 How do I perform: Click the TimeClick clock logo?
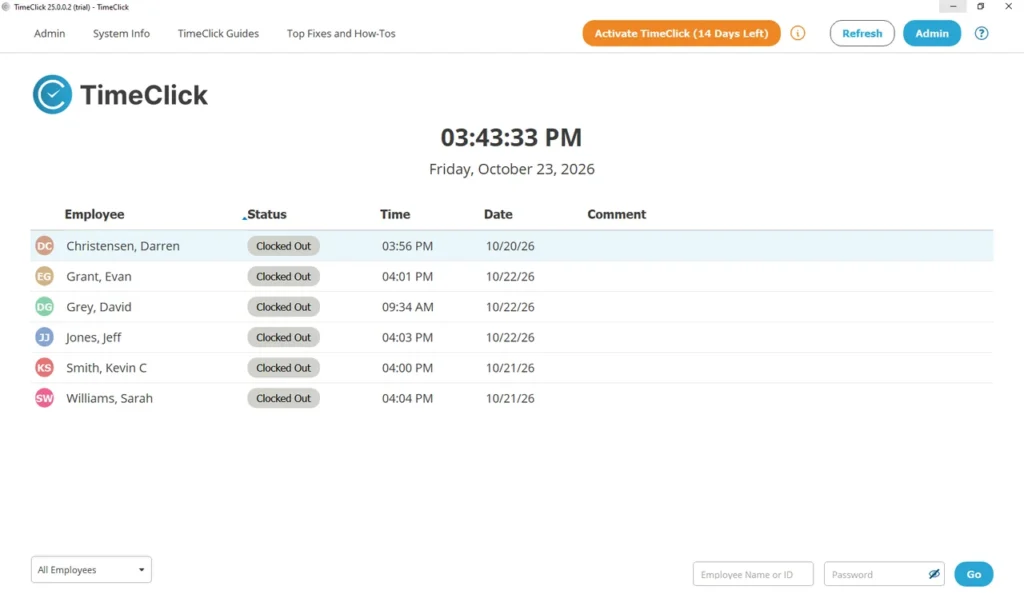[52, 95]
